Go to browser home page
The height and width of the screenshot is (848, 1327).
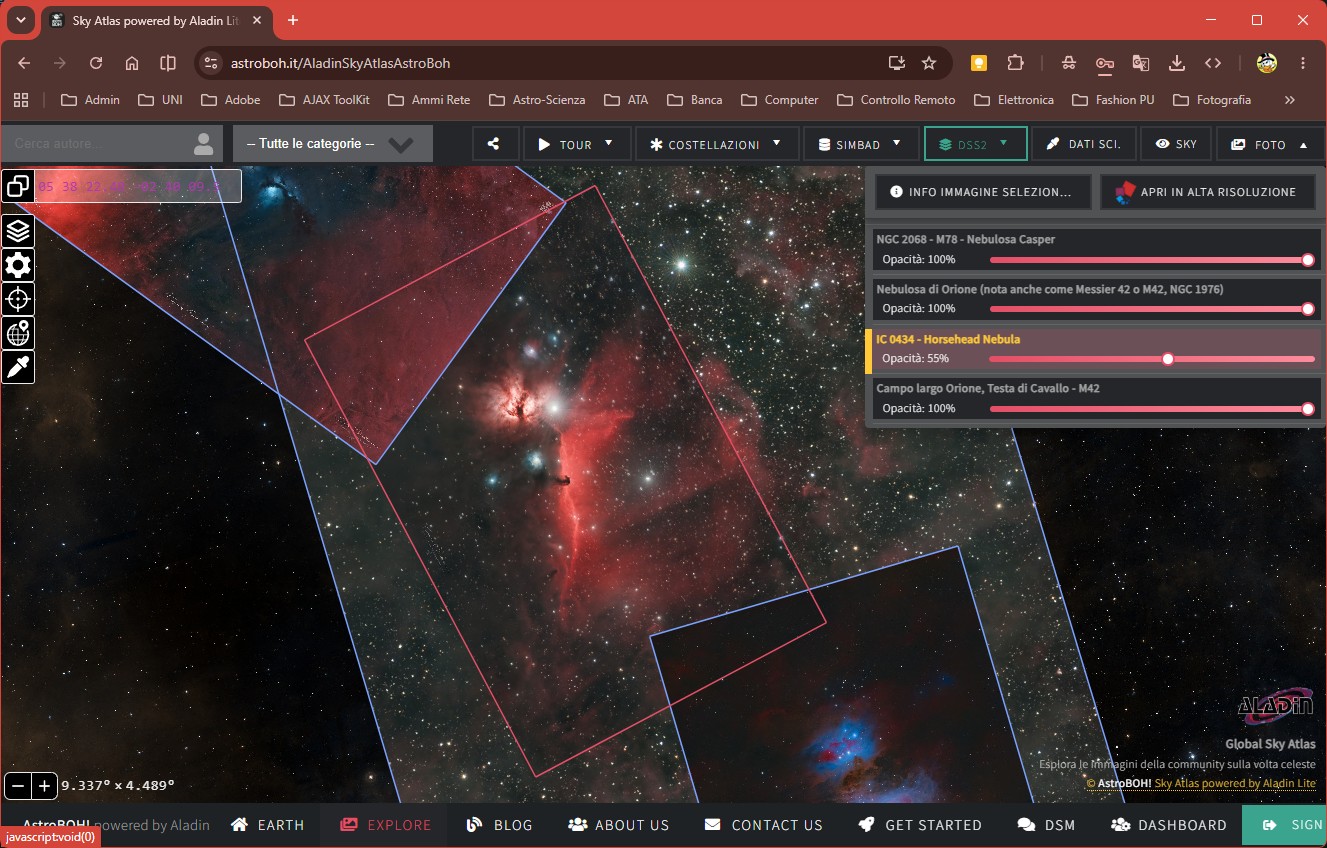[x=132, y=63]
